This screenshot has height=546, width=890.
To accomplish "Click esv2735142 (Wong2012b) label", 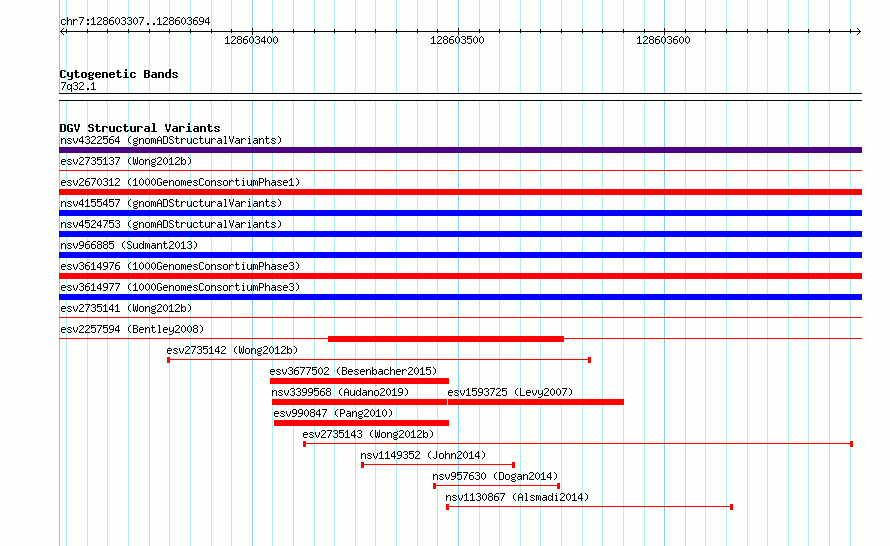I will point(232,350).
